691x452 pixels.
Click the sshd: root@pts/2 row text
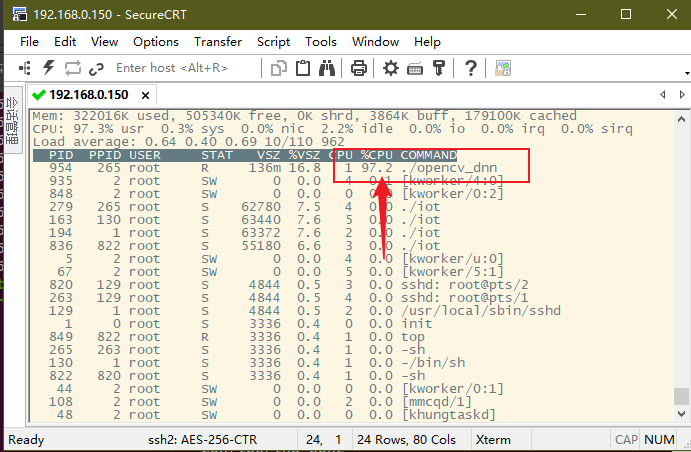point(465,285)
